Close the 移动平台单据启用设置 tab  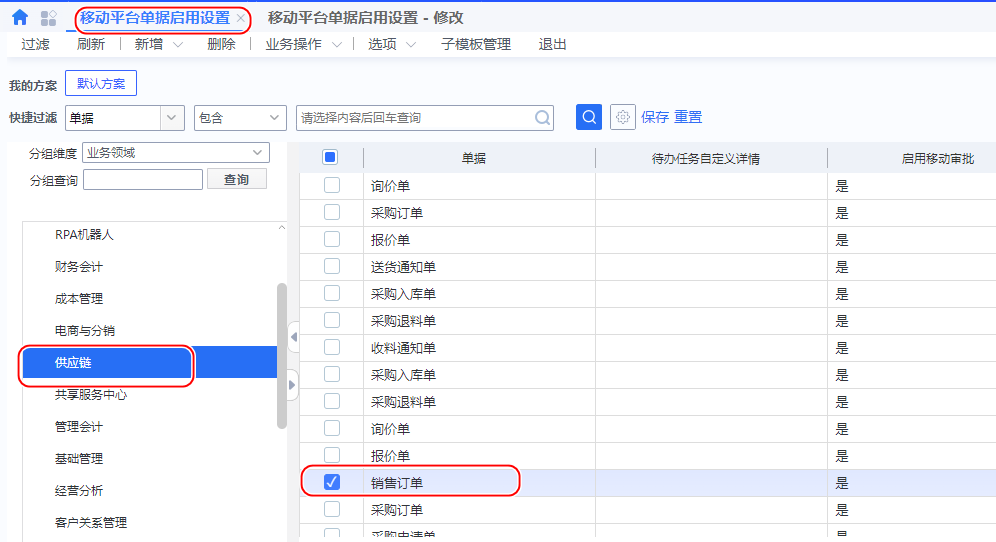[240, 19]
